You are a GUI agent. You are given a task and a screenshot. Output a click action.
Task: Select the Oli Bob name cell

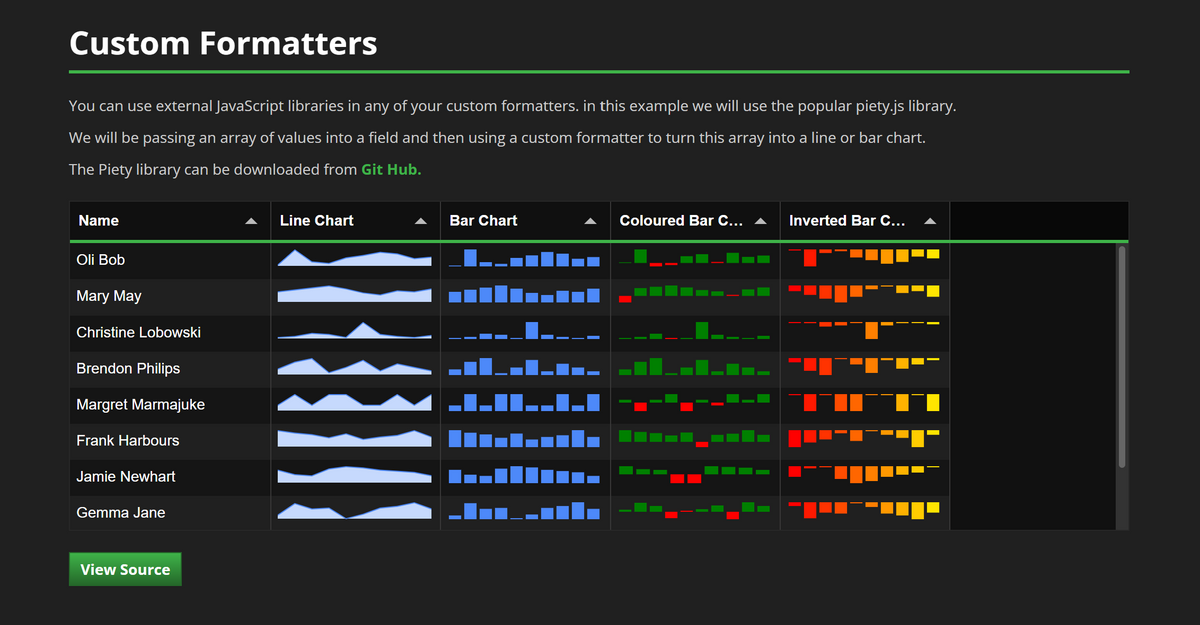101,260
